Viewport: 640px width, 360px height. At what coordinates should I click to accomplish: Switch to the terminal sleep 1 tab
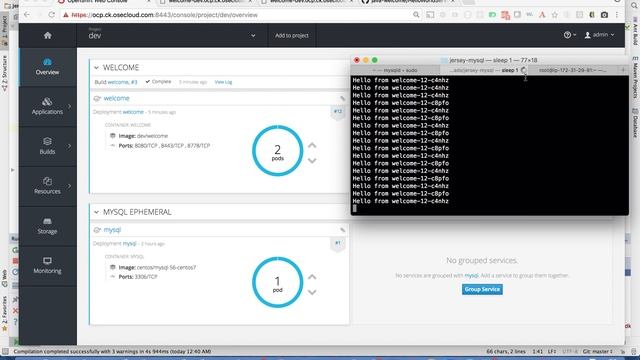tap(484, 70)
